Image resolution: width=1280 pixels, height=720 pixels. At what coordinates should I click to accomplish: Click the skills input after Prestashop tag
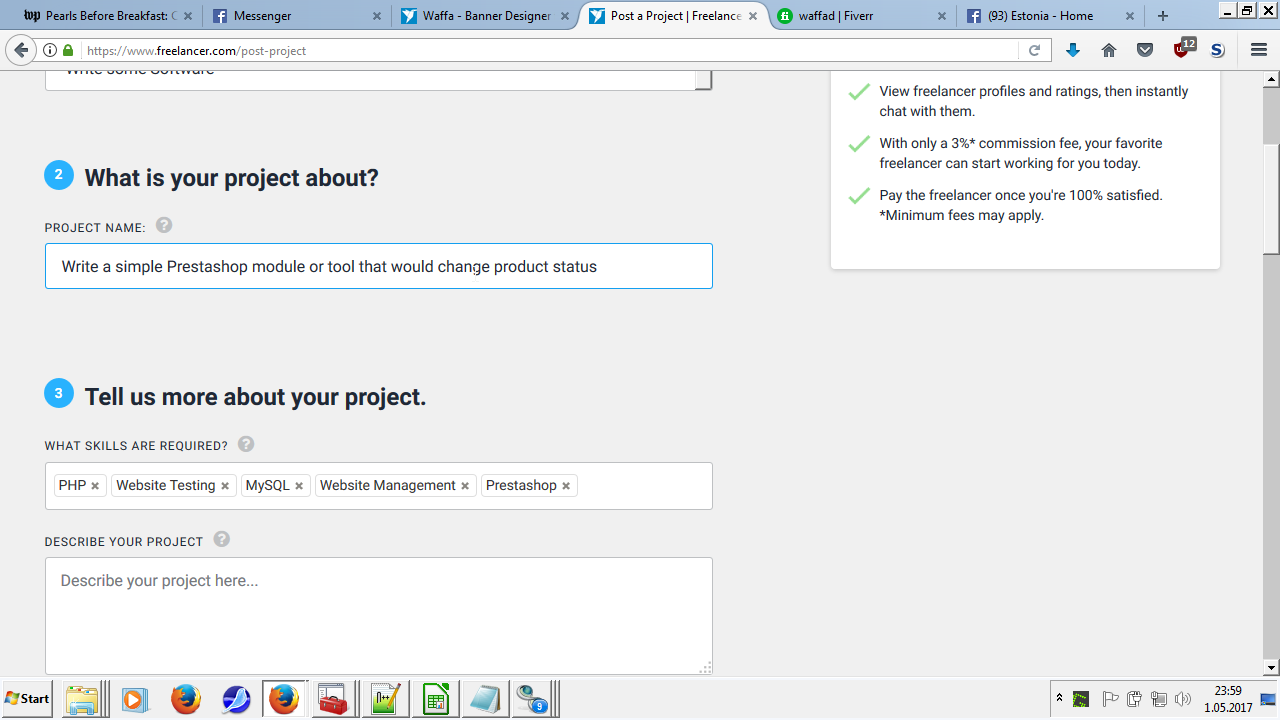[x=644, y=486]
